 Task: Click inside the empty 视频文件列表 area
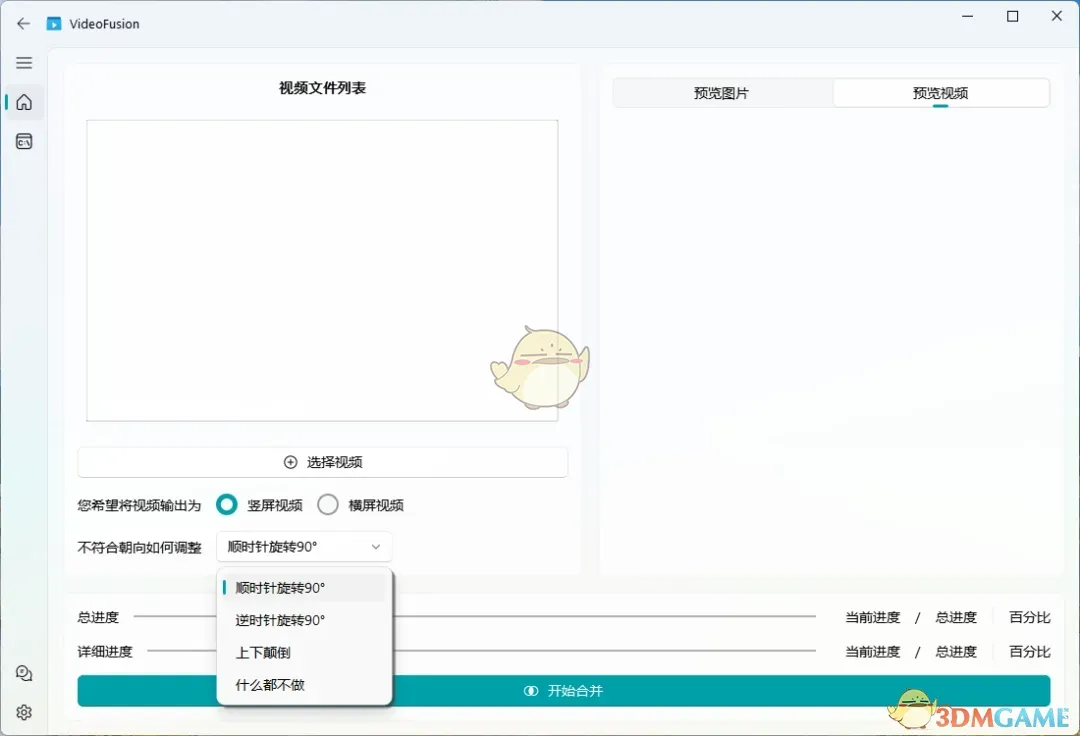[x=322, y=270]
